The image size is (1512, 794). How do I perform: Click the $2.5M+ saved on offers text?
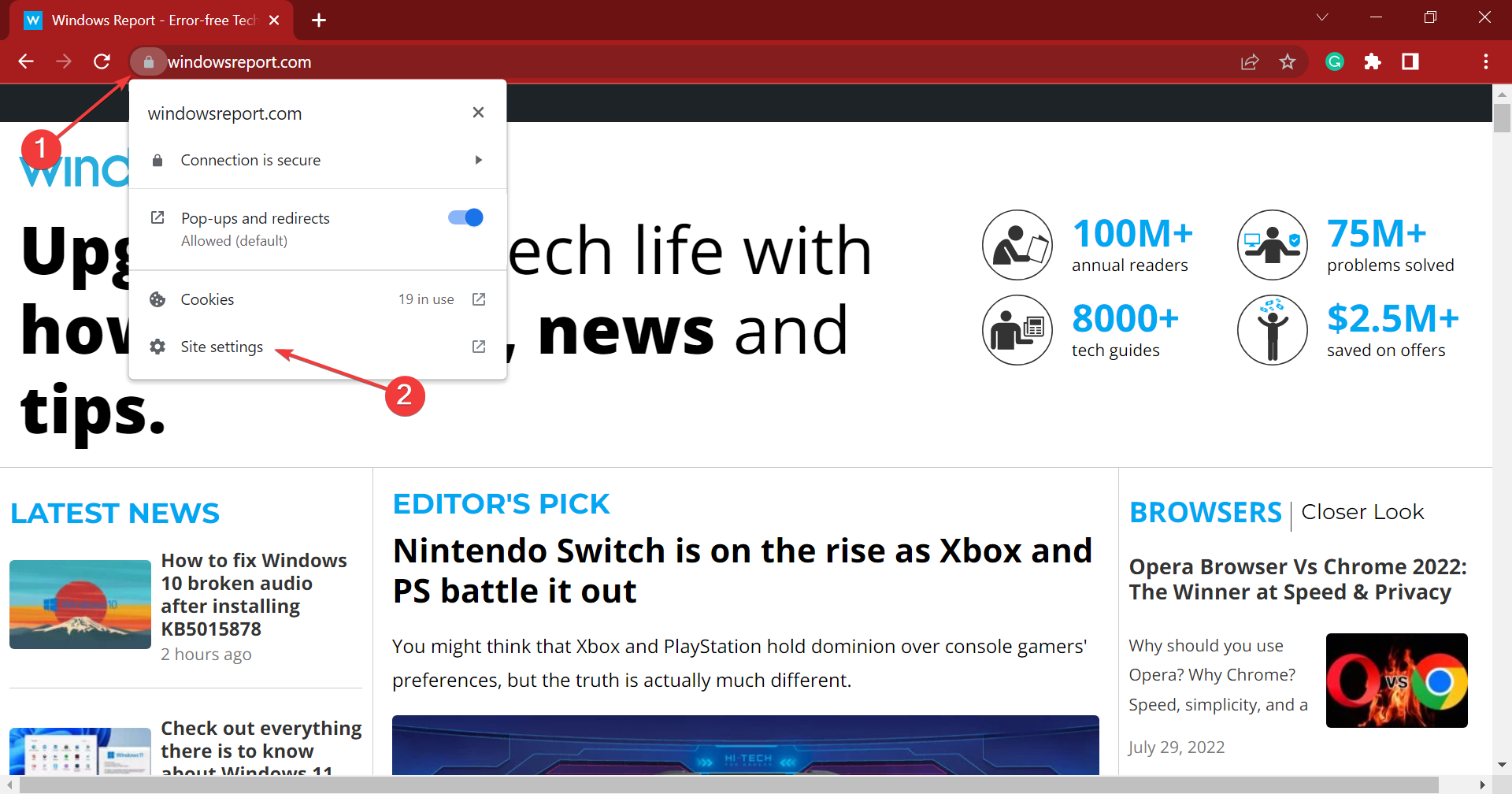tap(1393, 330)
